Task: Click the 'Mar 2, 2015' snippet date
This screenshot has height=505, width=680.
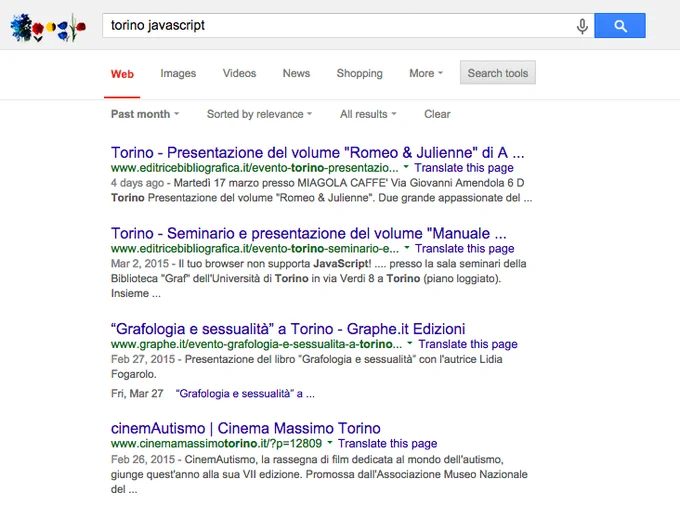Action: (140, 264)
